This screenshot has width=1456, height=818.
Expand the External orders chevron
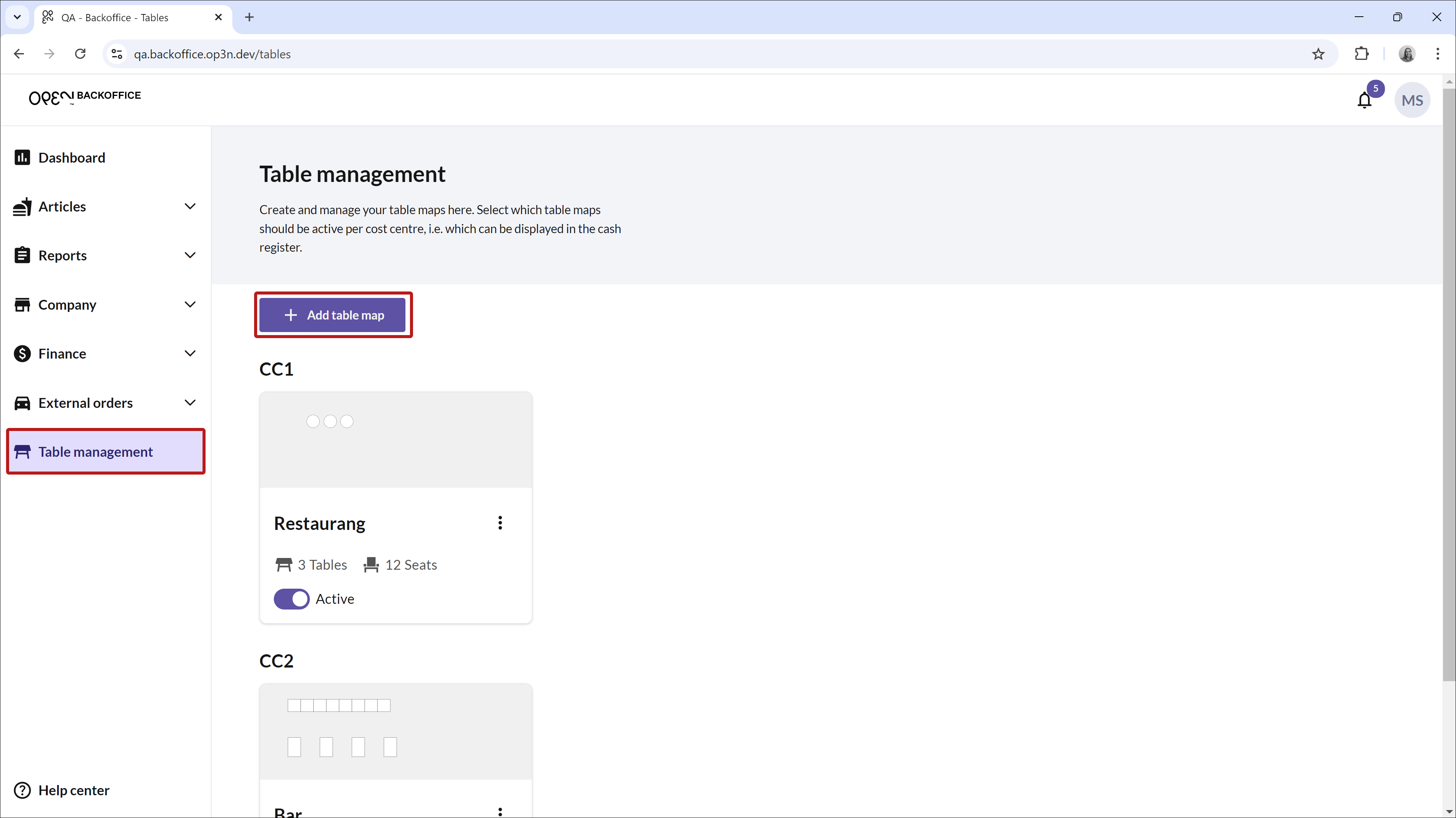click(x=190, y=403)
